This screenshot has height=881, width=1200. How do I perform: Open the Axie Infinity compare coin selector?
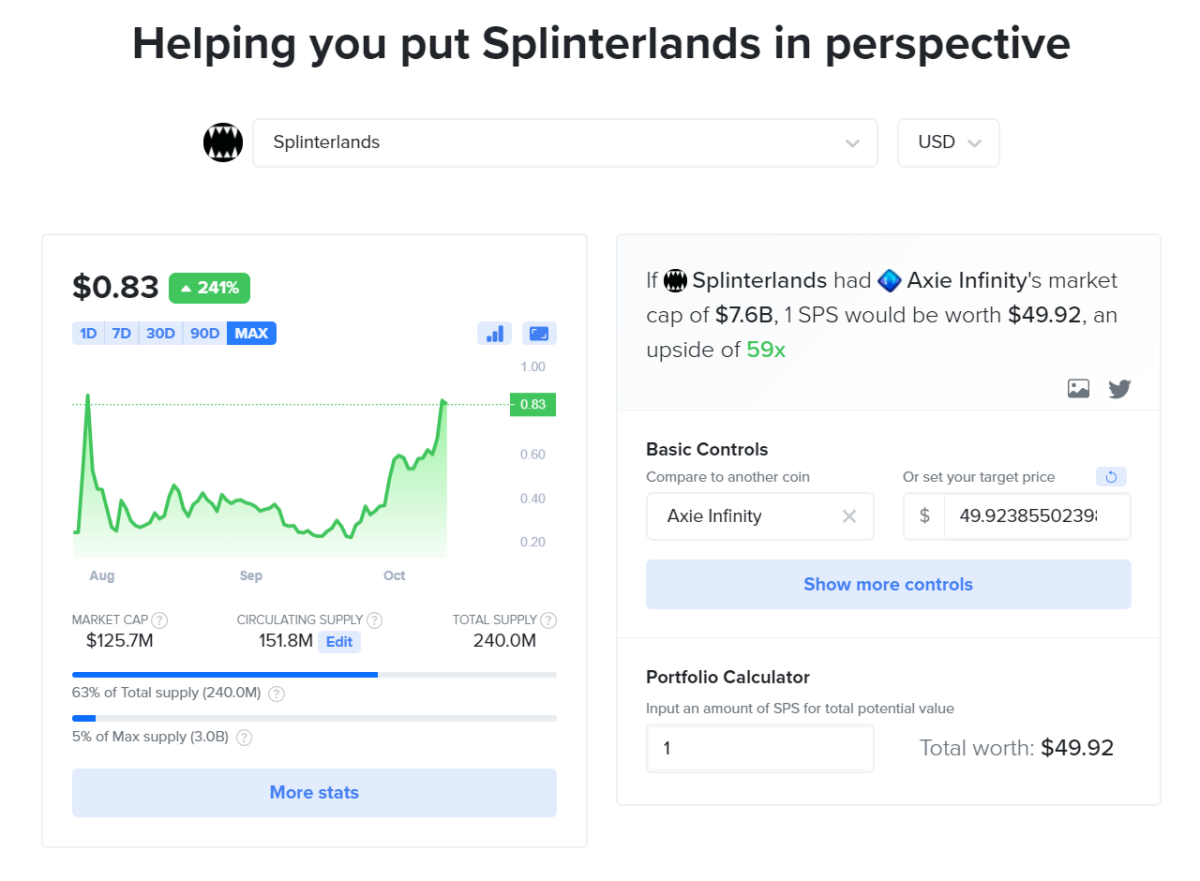pos(760,516)
